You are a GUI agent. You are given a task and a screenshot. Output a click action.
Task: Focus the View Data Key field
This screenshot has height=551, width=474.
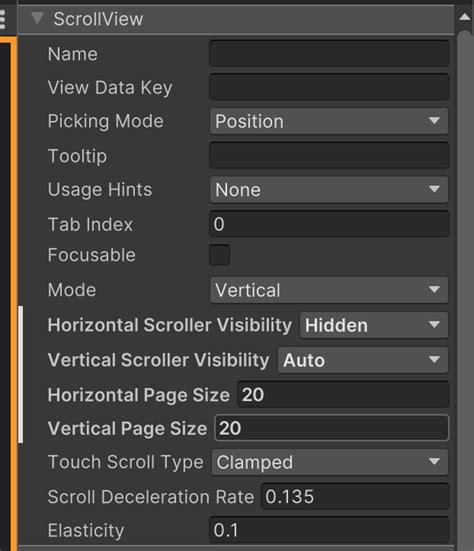329,87
